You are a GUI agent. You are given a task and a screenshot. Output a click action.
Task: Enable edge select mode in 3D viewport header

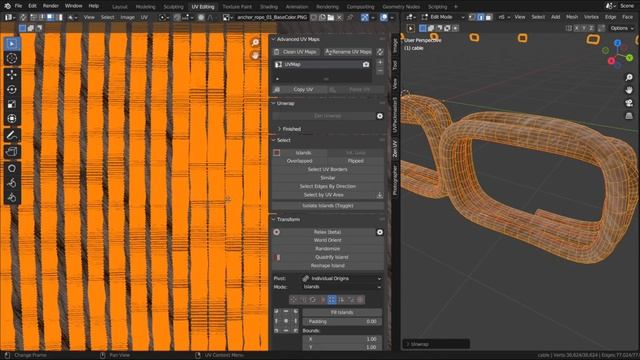480,17
